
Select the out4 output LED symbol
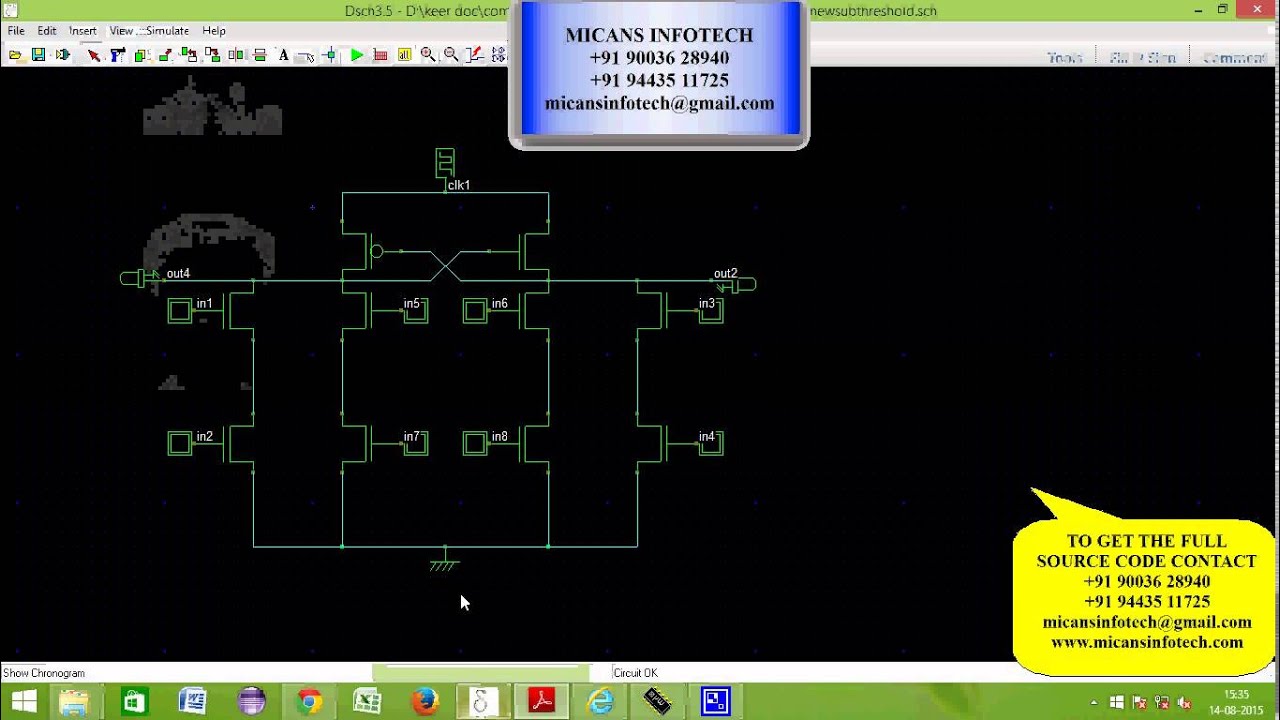tap(138, 279)
